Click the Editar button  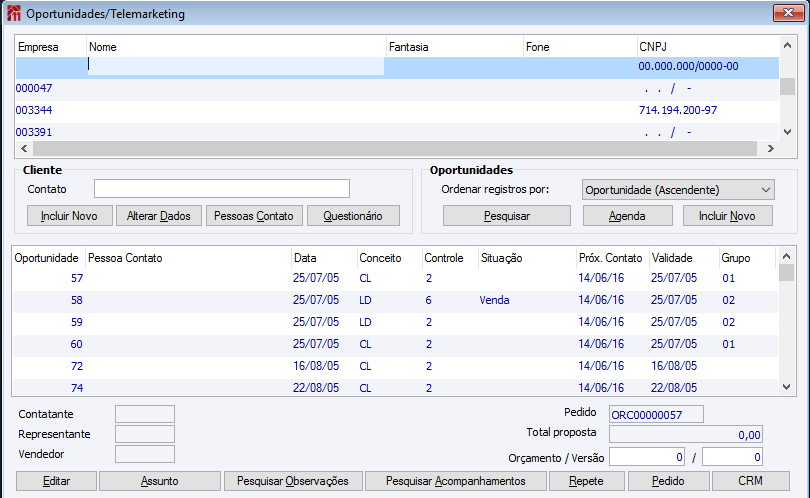coord(56,481)
